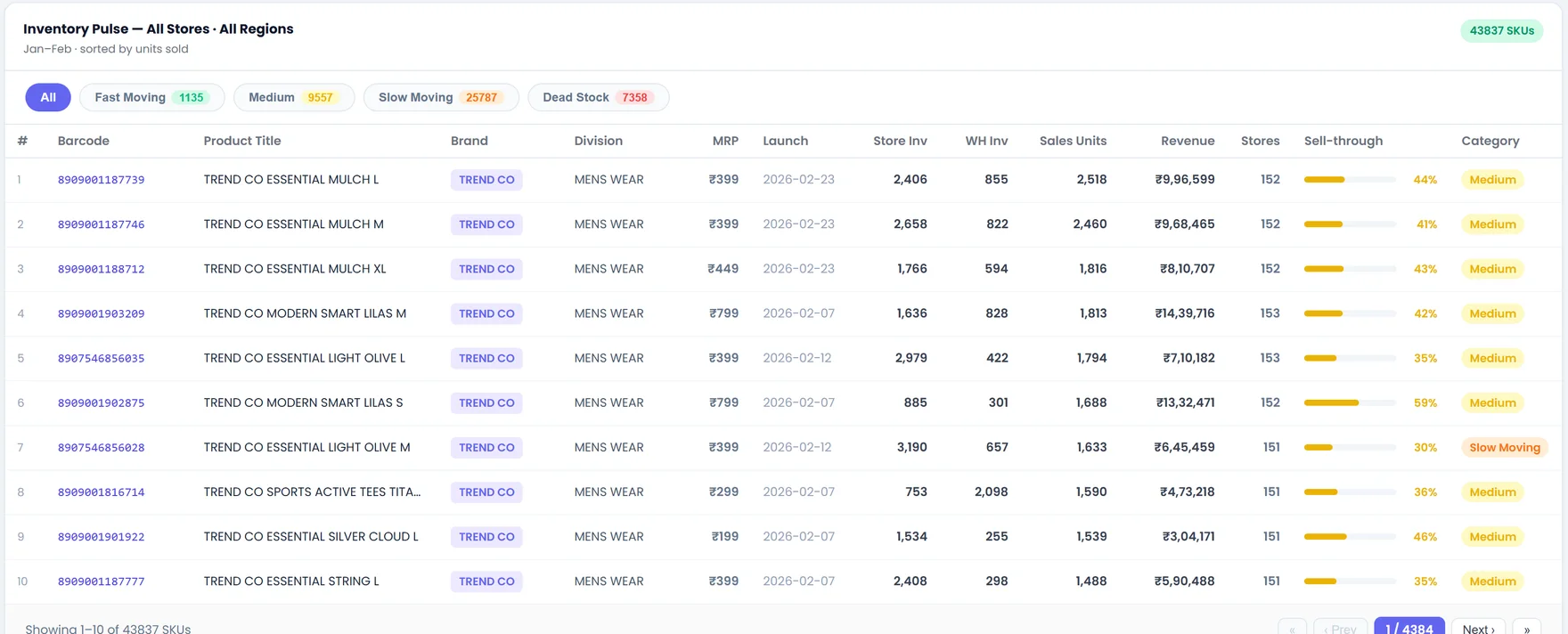Click the first page double chevron

click(x=1292, y=628)
